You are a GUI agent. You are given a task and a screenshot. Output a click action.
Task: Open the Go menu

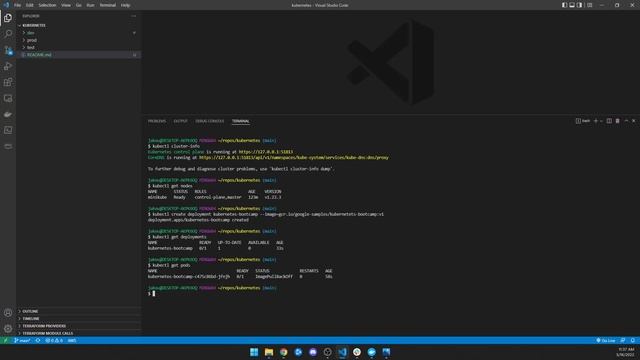(x=78, y=5)
